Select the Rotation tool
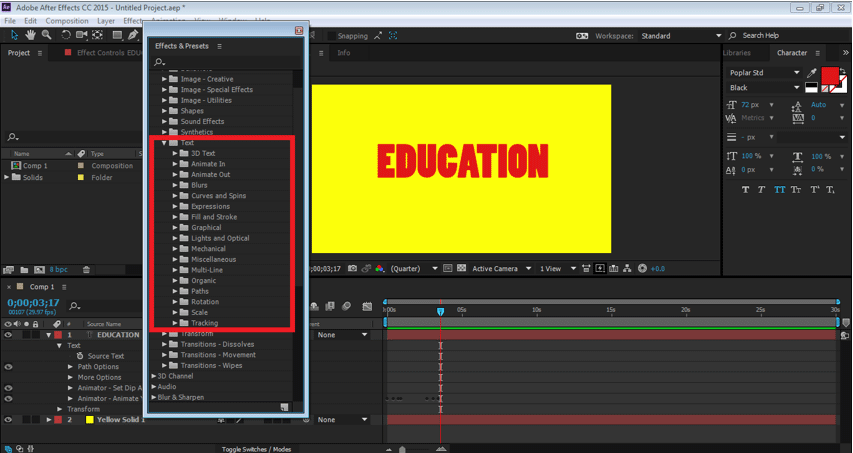Viewport: 853px width, 453px height. 66,35
